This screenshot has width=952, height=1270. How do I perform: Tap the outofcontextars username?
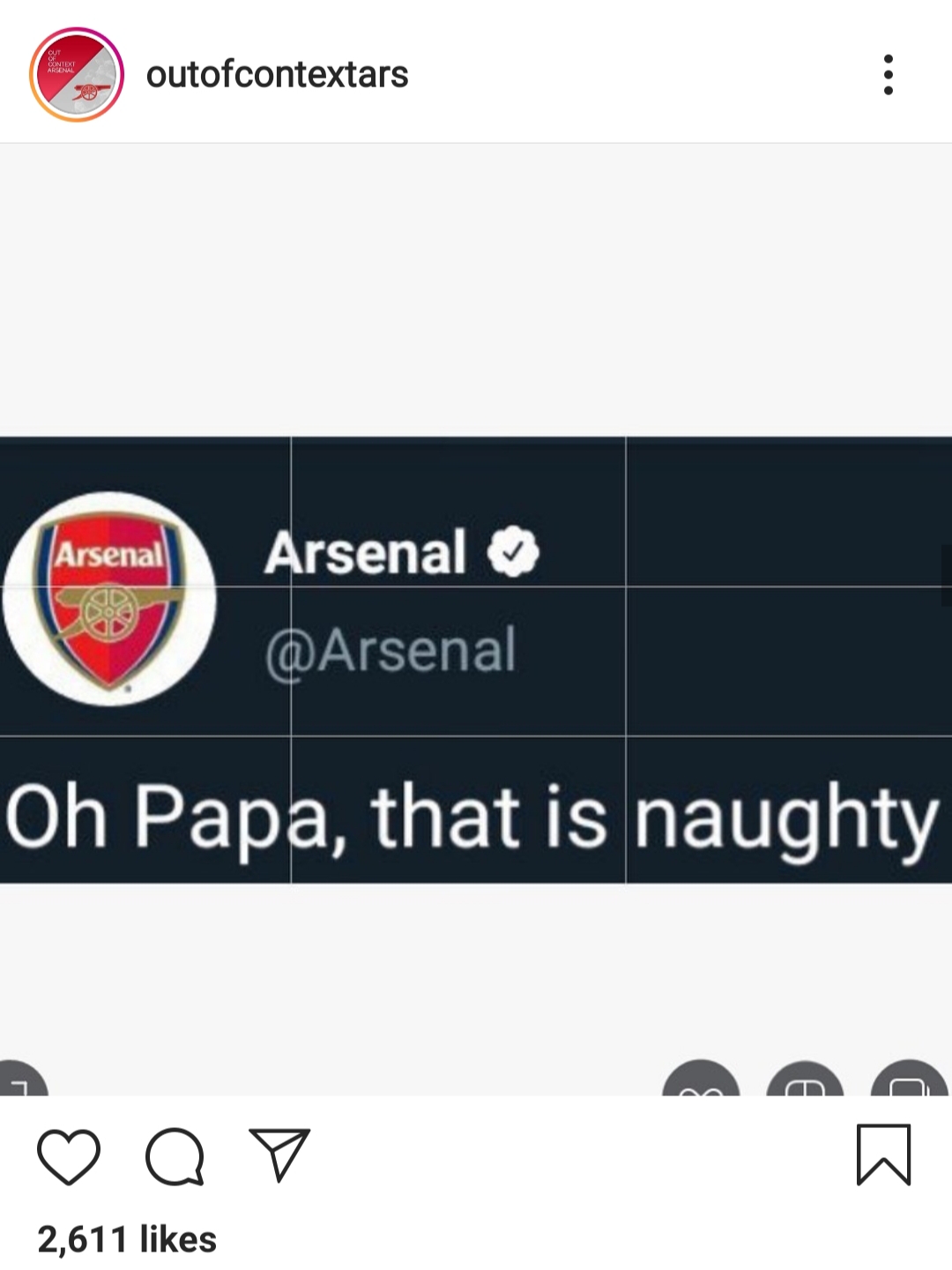coord(277,75)
